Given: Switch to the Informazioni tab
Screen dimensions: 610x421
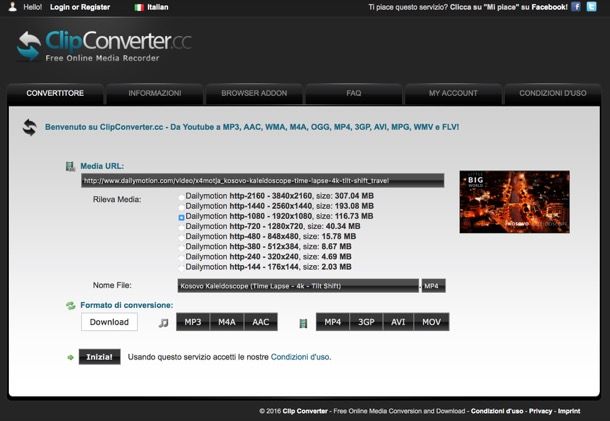Looking at the screenshot, I should click(154, 94).
